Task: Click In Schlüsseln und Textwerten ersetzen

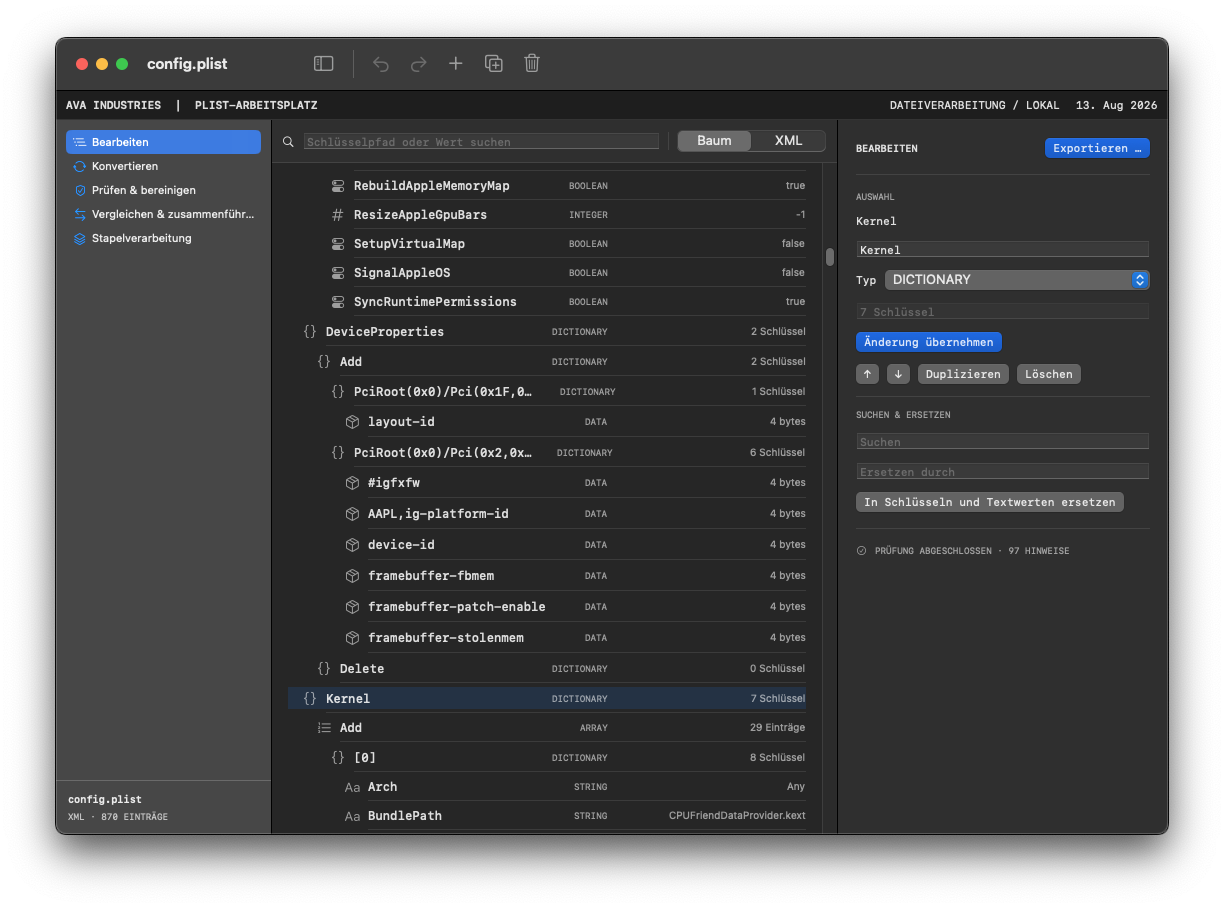Action: point(990,502)
